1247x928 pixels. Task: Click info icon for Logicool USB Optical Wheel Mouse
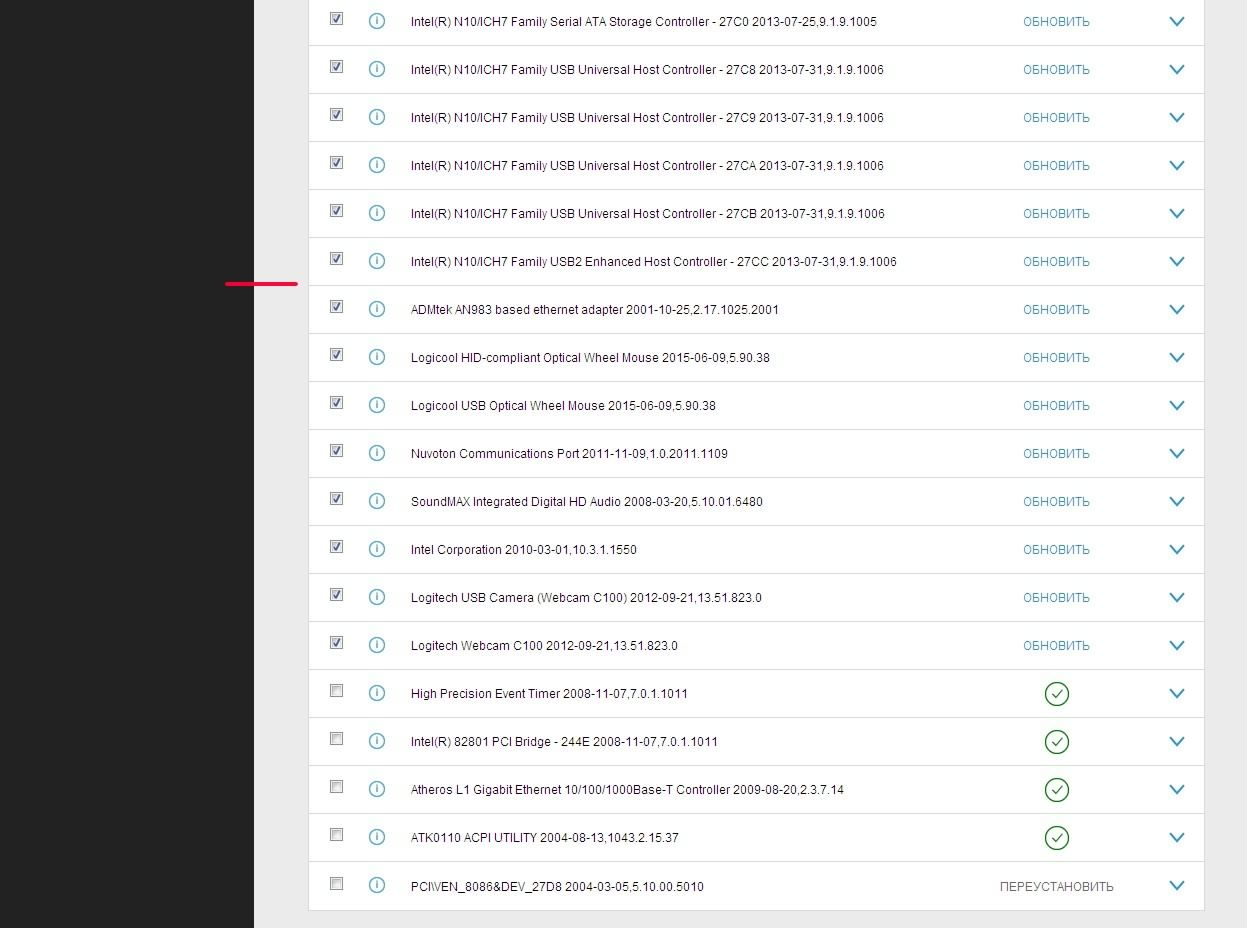tap(377, 405)
